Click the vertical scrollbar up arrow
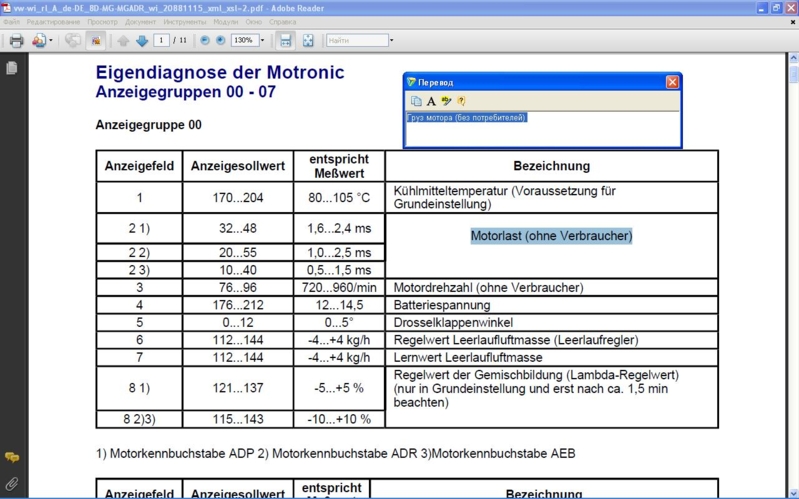 click(x=793, y=59)
